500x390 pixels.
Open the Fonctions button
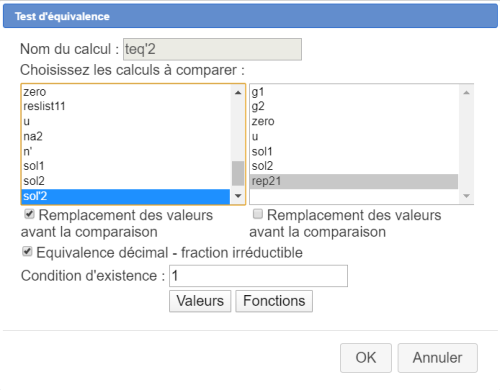click(274, 301)
